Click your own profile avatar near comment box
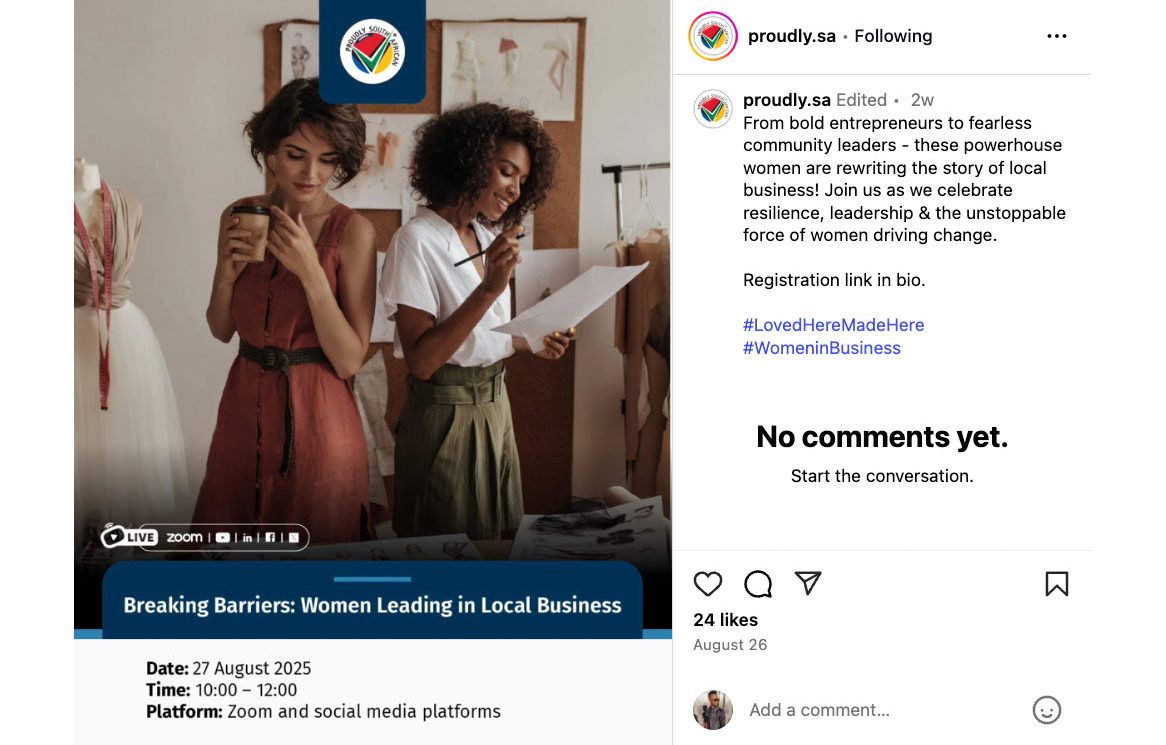 713,710
